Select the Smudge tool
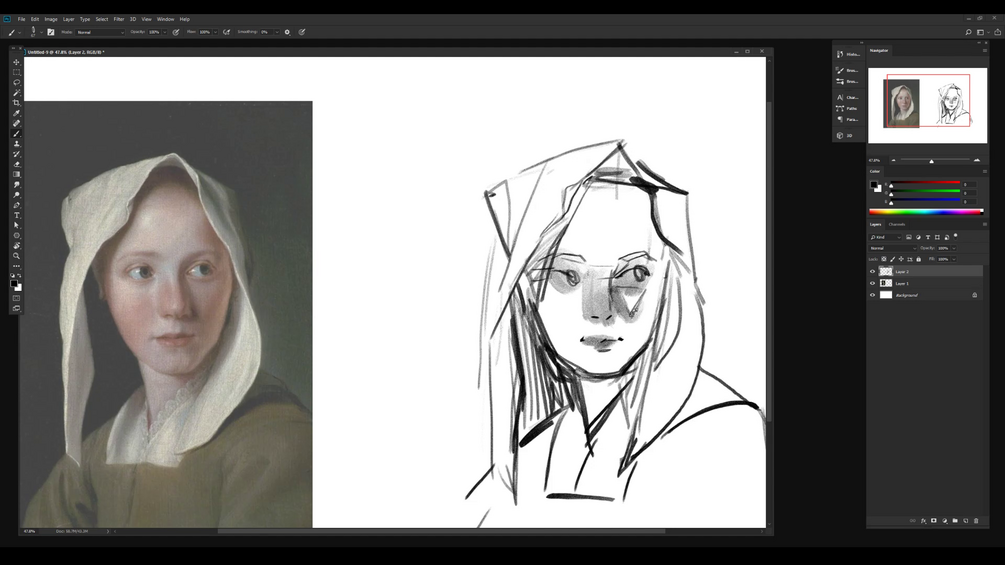This screenshot has height=565, width=1005. coord(17,184)
